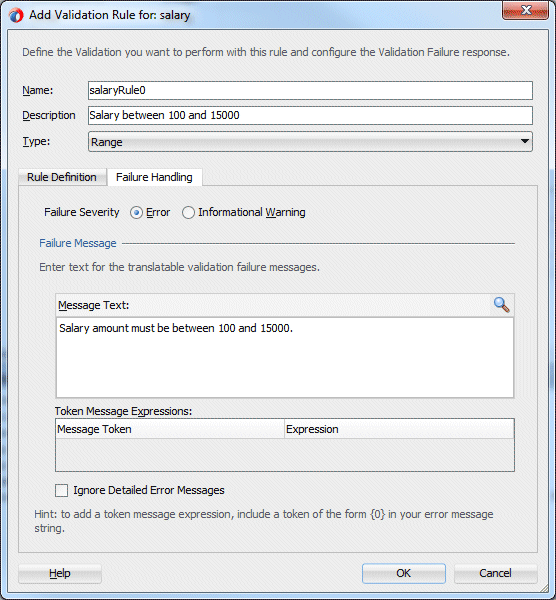556x600 pixels.
Task: Click the Cancel button
Action: pos(496,573)
